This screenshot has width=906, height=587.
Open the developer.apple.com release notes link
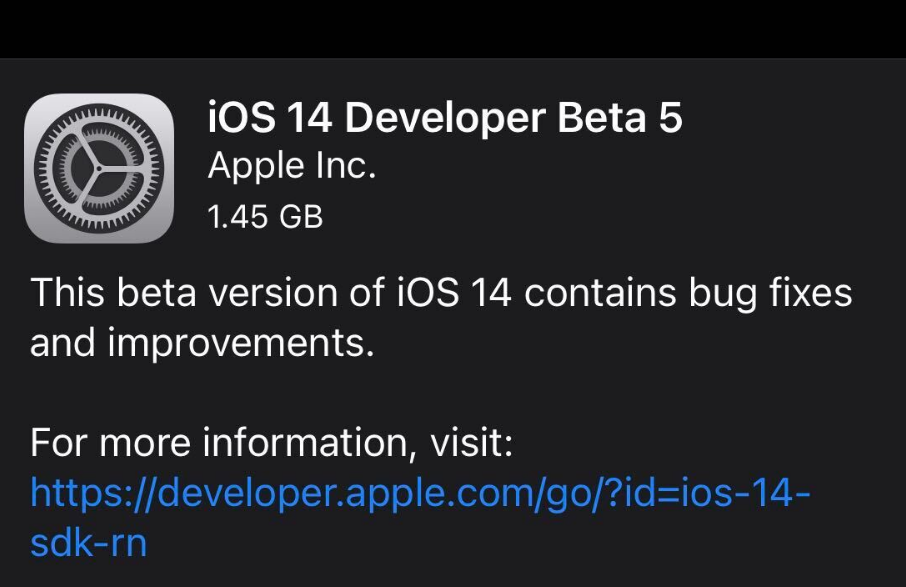[x=420, y=493]
